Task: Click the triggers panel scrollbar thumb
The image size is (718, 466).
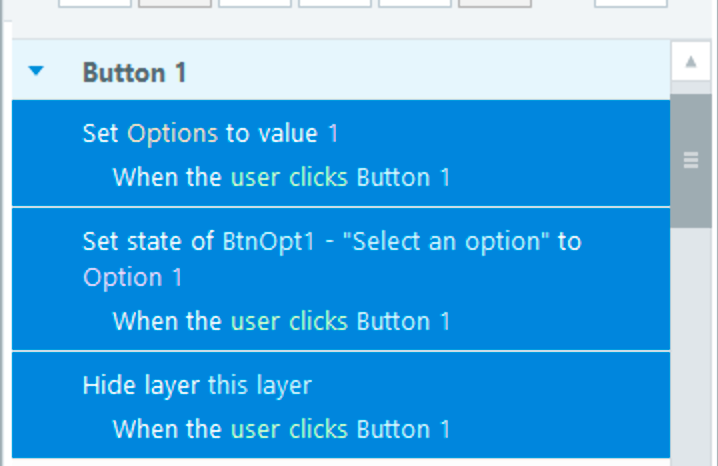Action: click(x=691, y=160)
